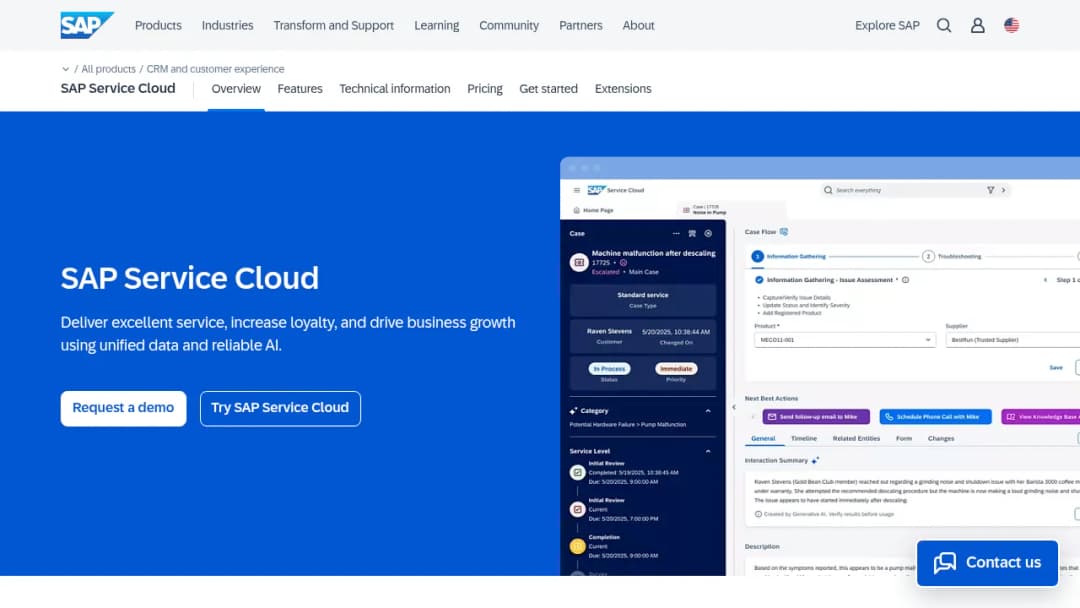
Task: Switch to the Features tab
Action: (300, 89)
